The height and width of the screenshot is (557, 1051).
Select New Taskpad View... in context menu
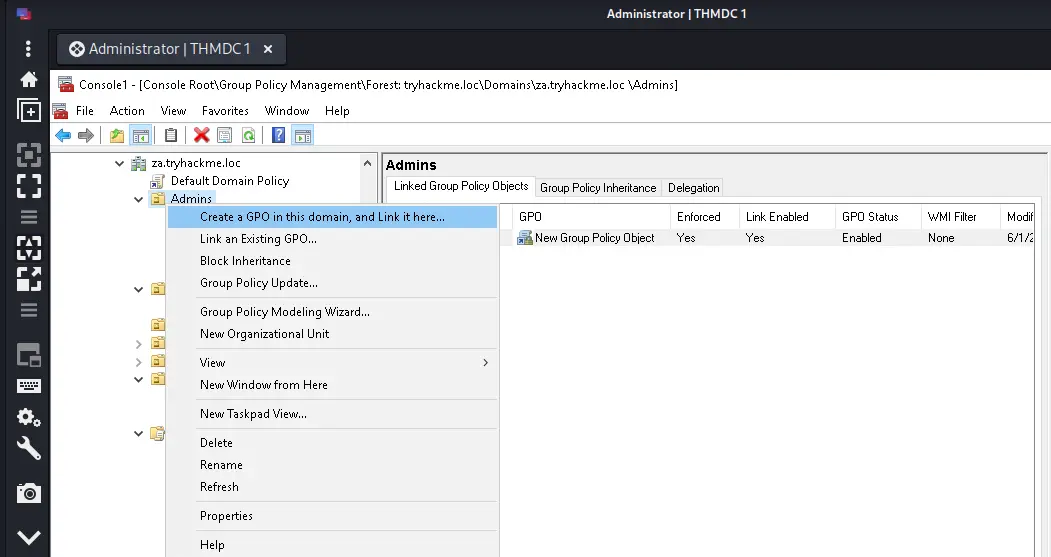pos(332,414)
